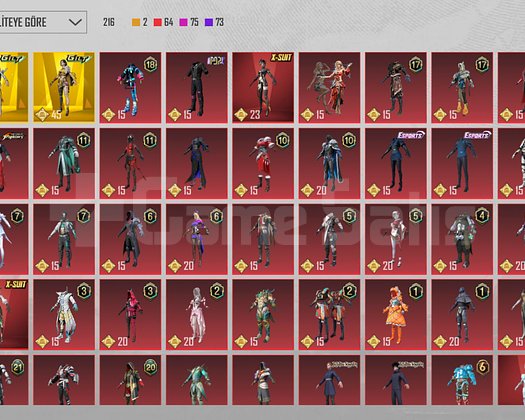Click the yellow badge 6 on cyan armor outfit
525x420 pixels.
[482, 367]
